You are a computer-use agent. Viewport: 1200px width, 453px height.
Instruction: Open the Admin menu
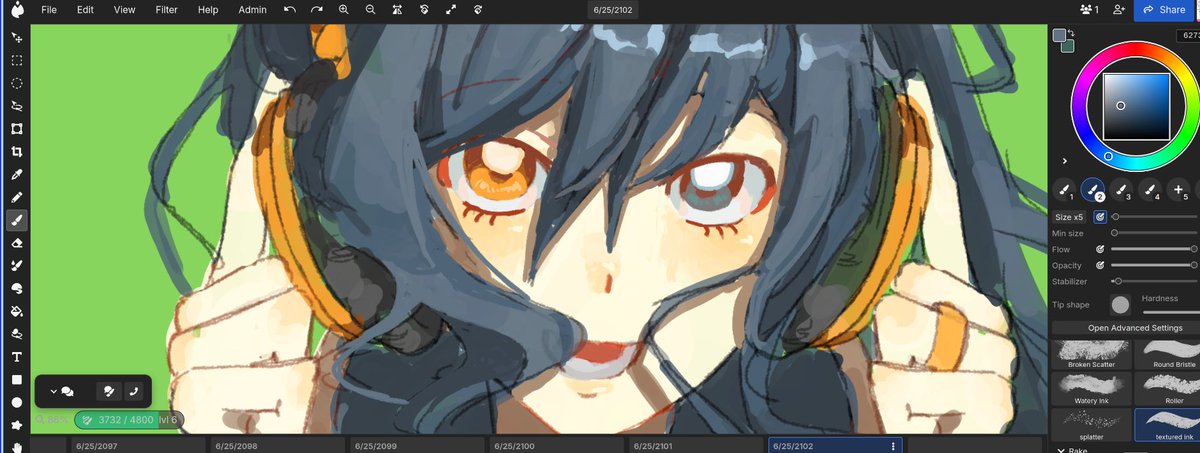click(252, 9)
